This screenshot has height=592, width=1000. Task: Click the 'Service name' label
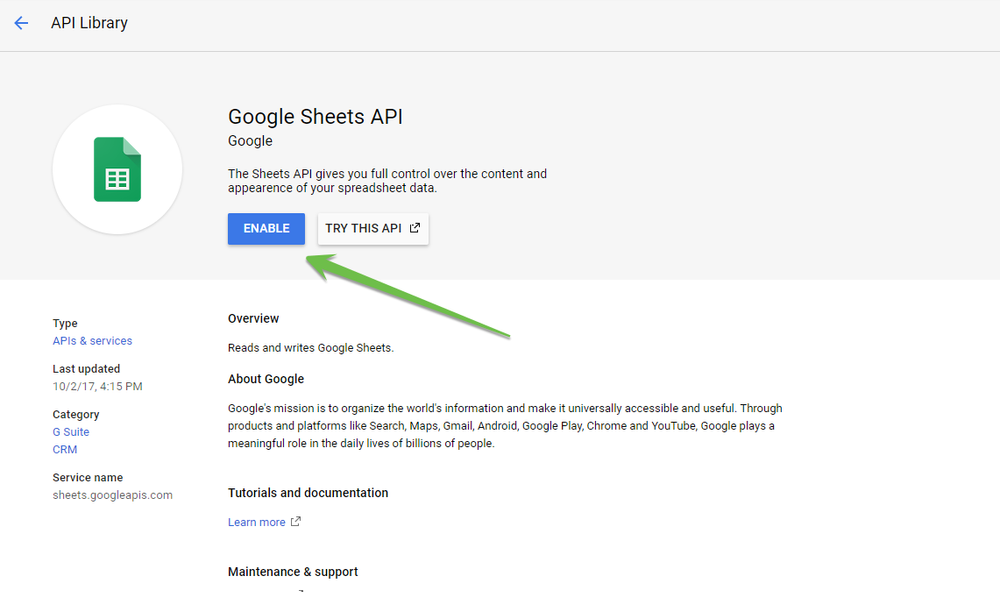point(87,477)
